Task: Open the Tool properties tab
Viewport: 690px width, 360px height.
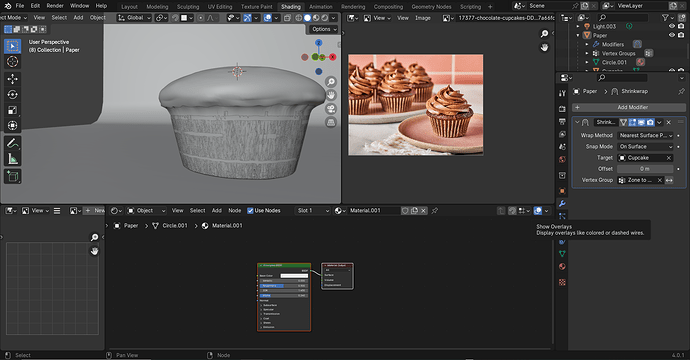Action: (562, 93)
